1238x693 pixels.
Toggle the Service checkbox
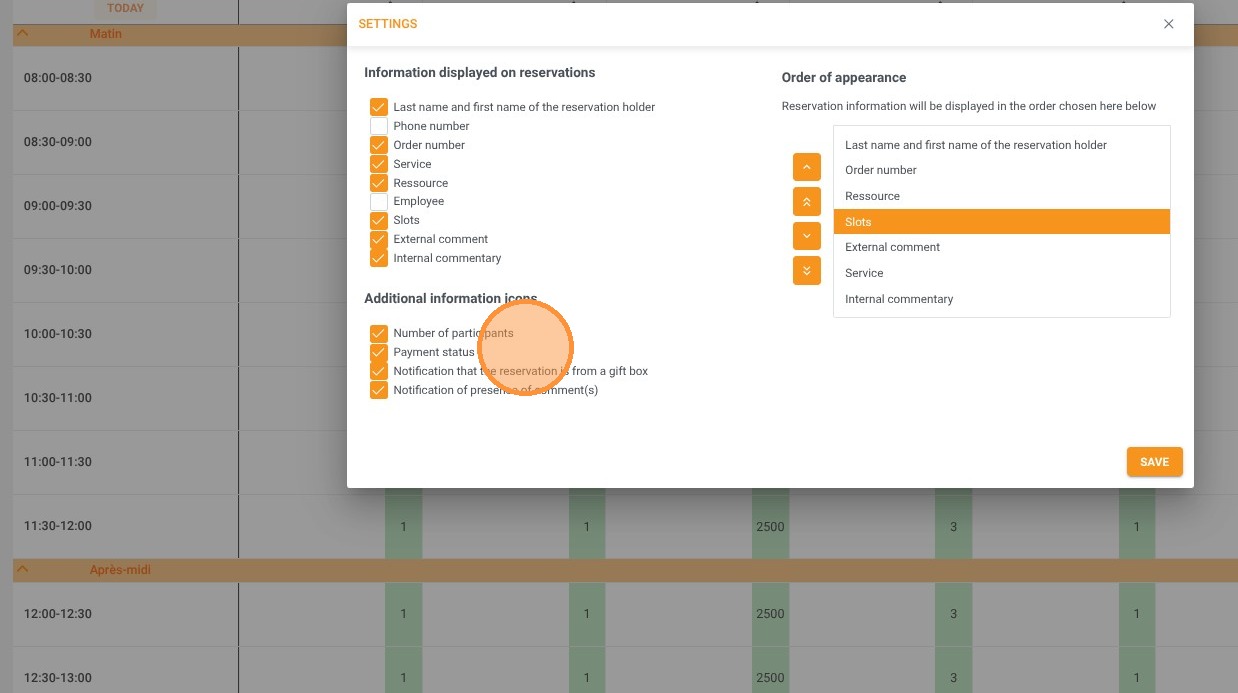tap(378, 164)
